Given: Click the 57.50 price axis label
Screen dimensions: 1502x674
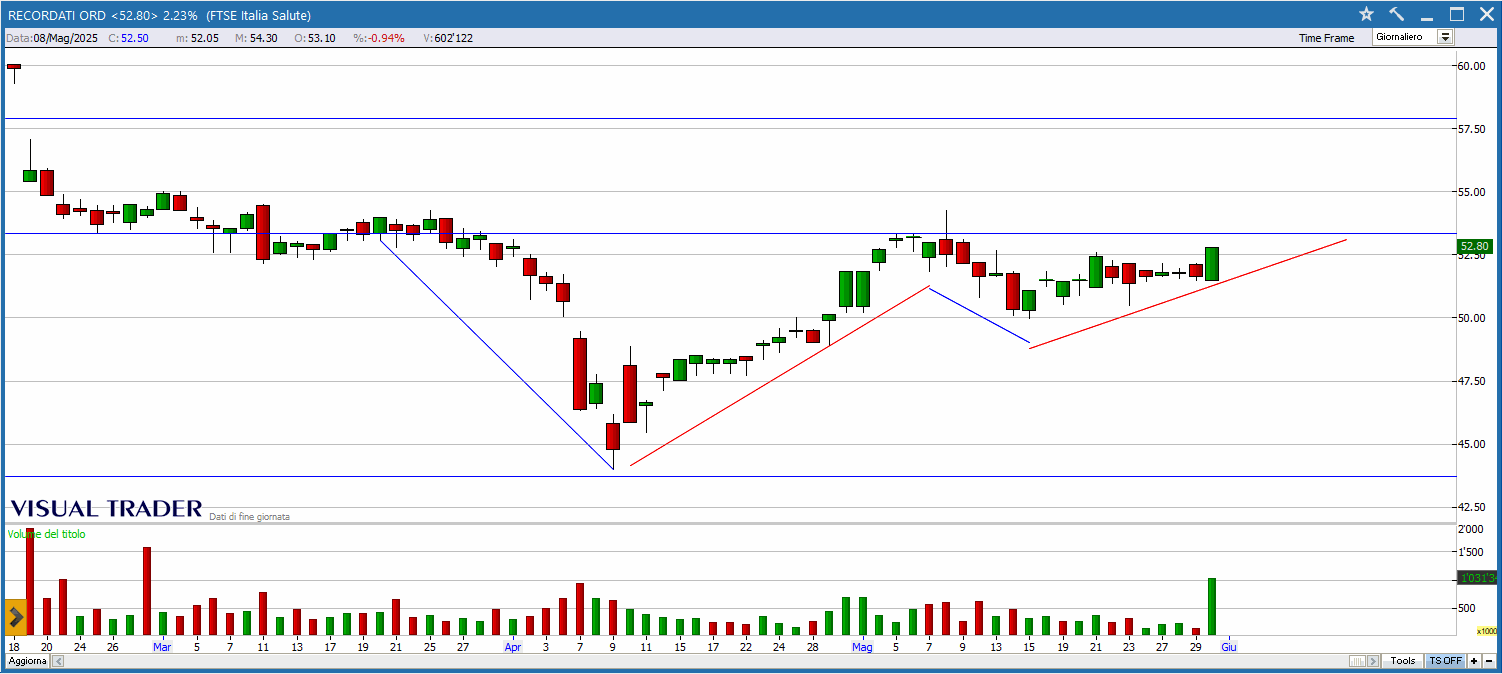Looking at the screenshot, I should [x=1470, y=129].
